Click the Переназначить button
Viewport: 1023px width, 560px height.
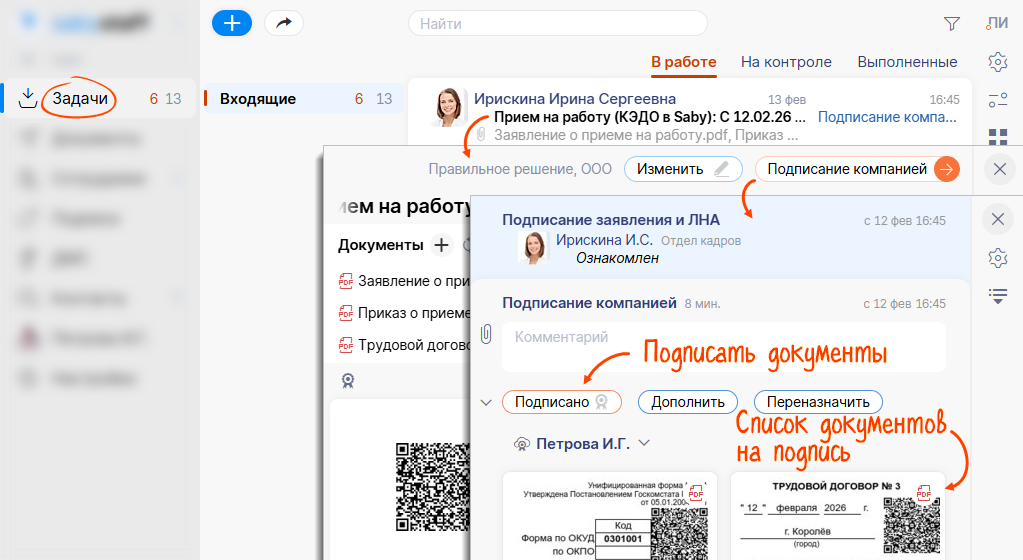click(x=818, y=402)
